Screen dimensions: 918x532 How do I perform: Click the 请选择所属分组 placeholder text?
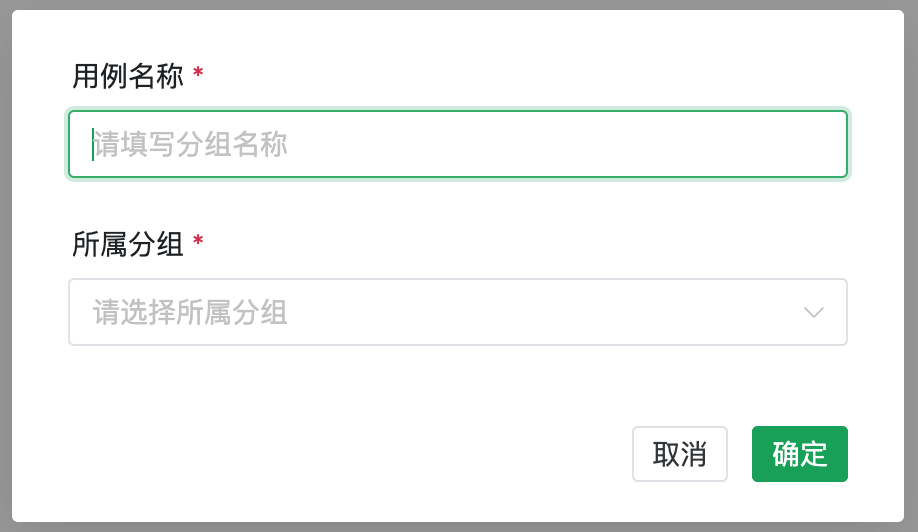tap(190, 313)
